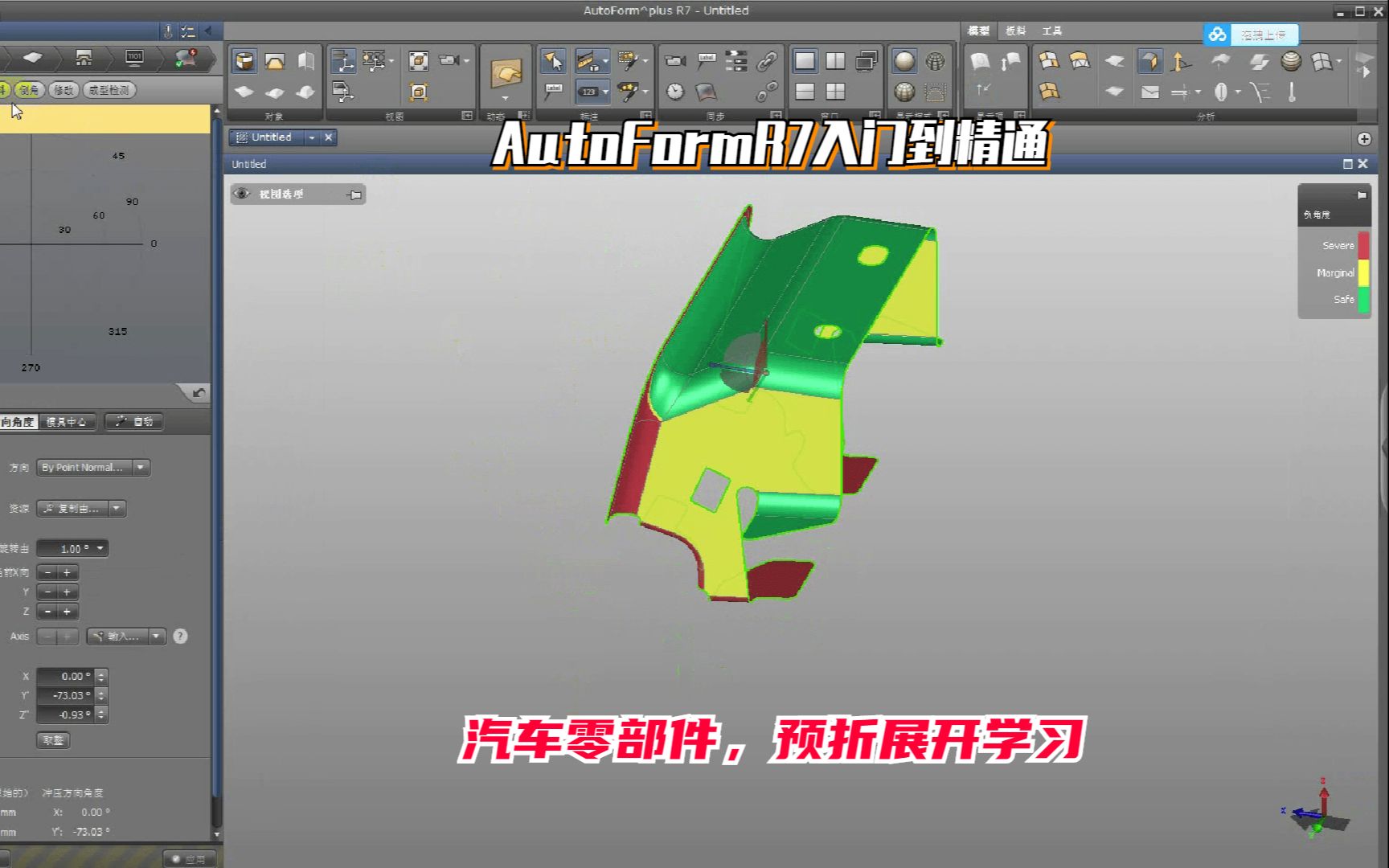Close the Untitled tab with X
The width and height of the screenshot is (1389, 868).
(328, 137)
